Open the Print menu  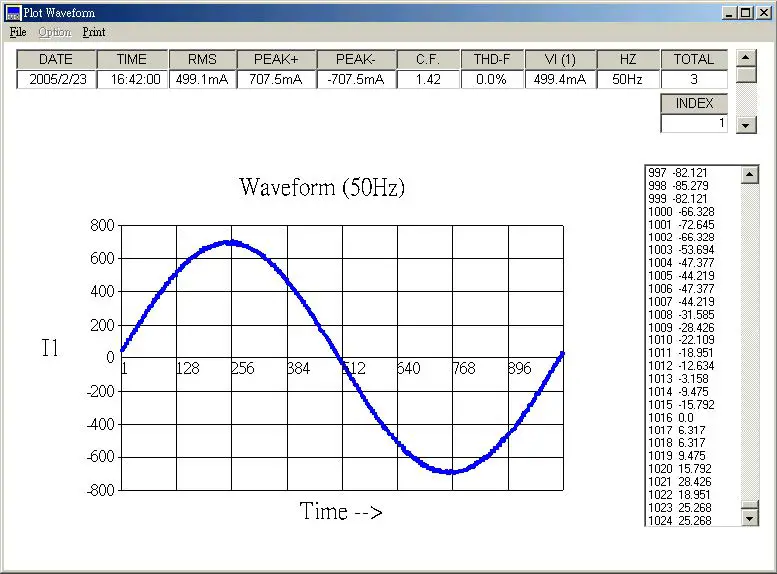(x=94, y=32)
